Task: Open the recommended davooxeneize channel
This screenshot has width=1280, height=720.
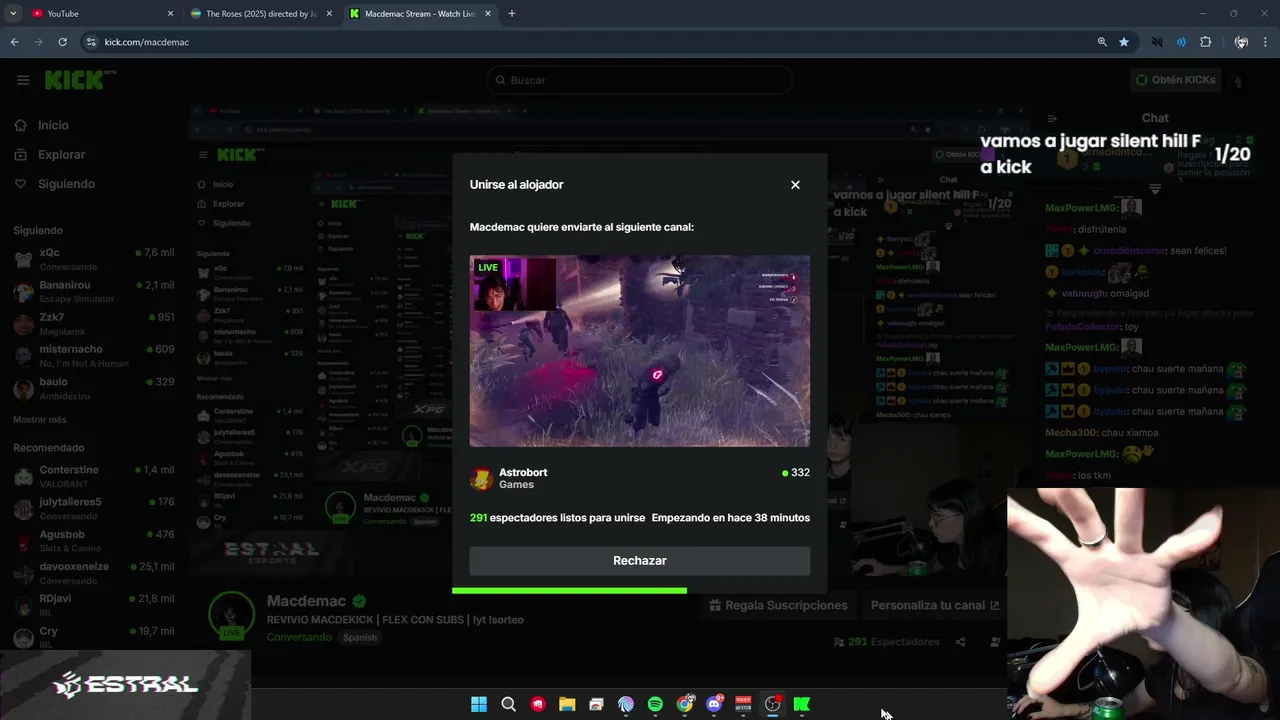Action: click(x=93, y=572)
